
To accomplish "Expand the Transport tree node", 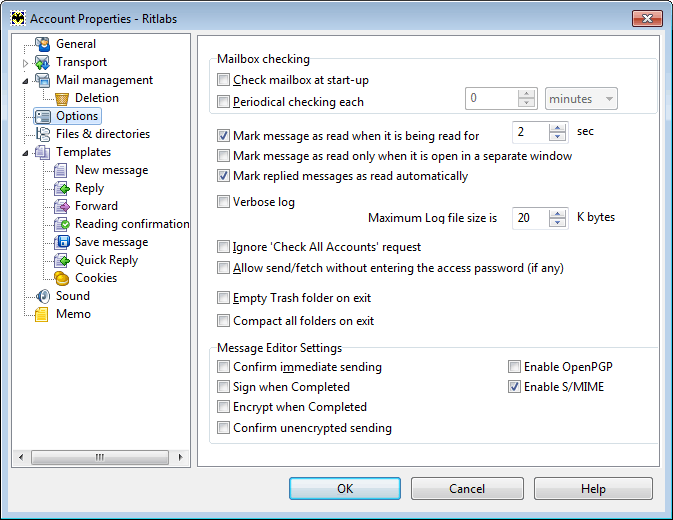I will point(25,63).
